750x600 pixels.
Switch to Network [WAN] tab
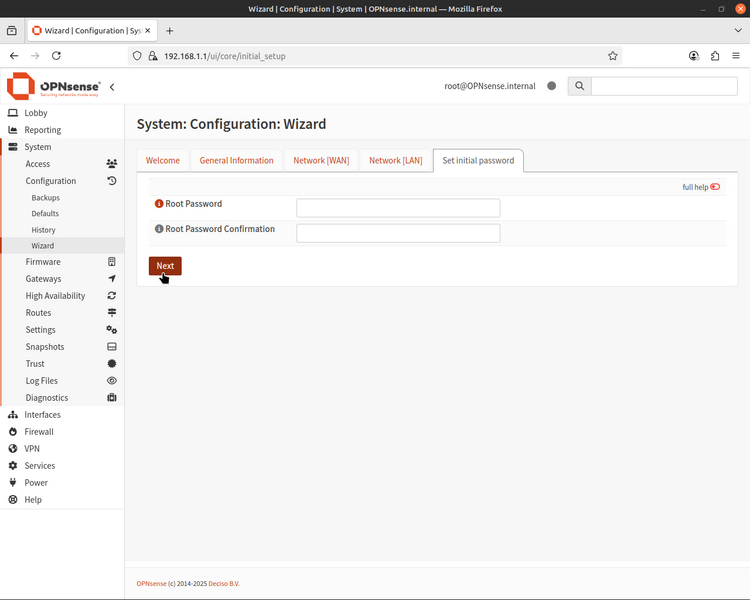[321, 160]
